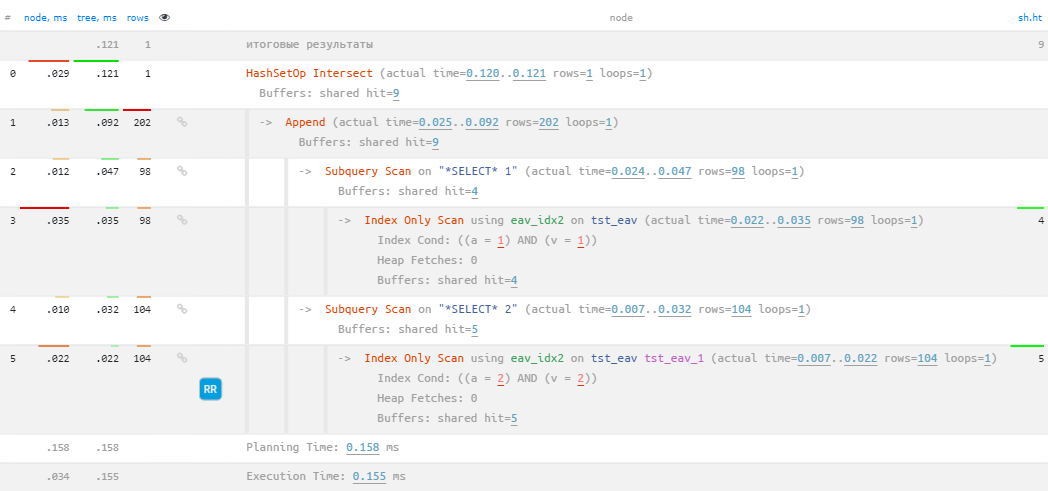Click the "итоговые результаты" summary row
This screenshot has height=491, width=1048.
point(310,45)
